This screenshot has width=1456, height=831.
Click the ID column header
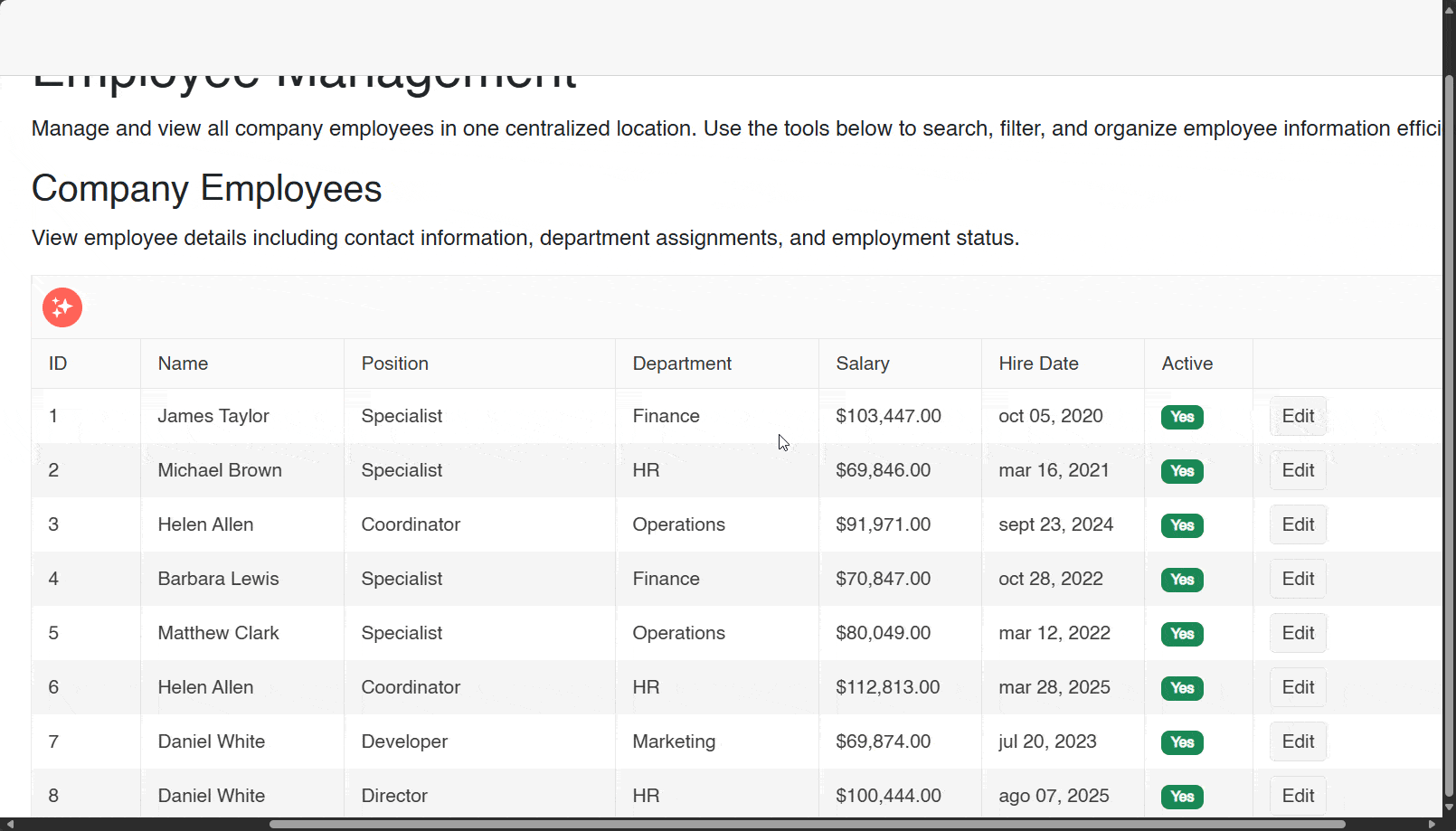58,364
